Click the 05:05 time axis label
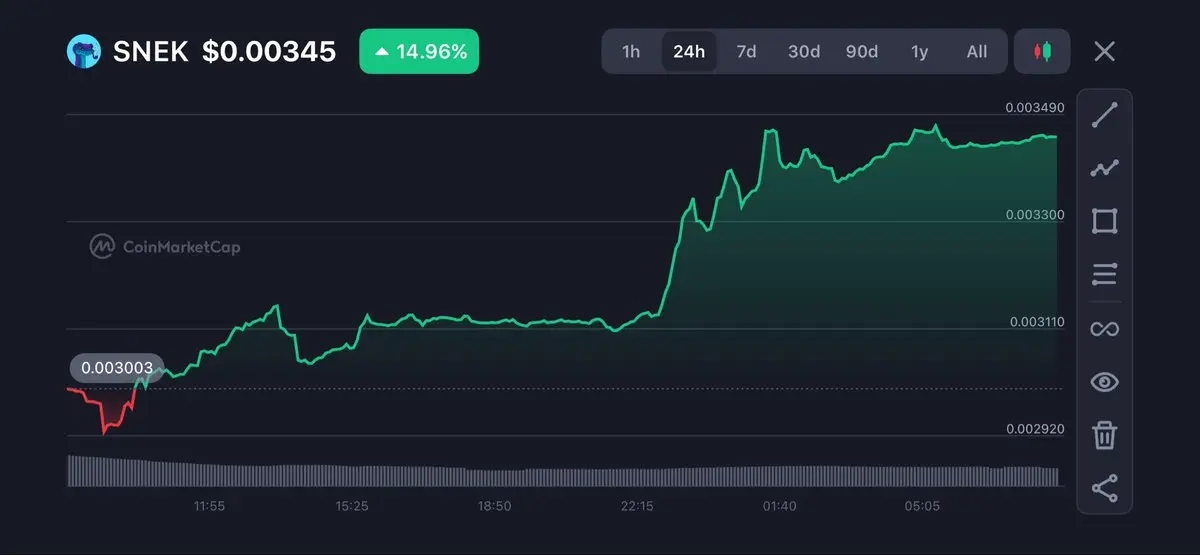 click(x=922, y=506)
